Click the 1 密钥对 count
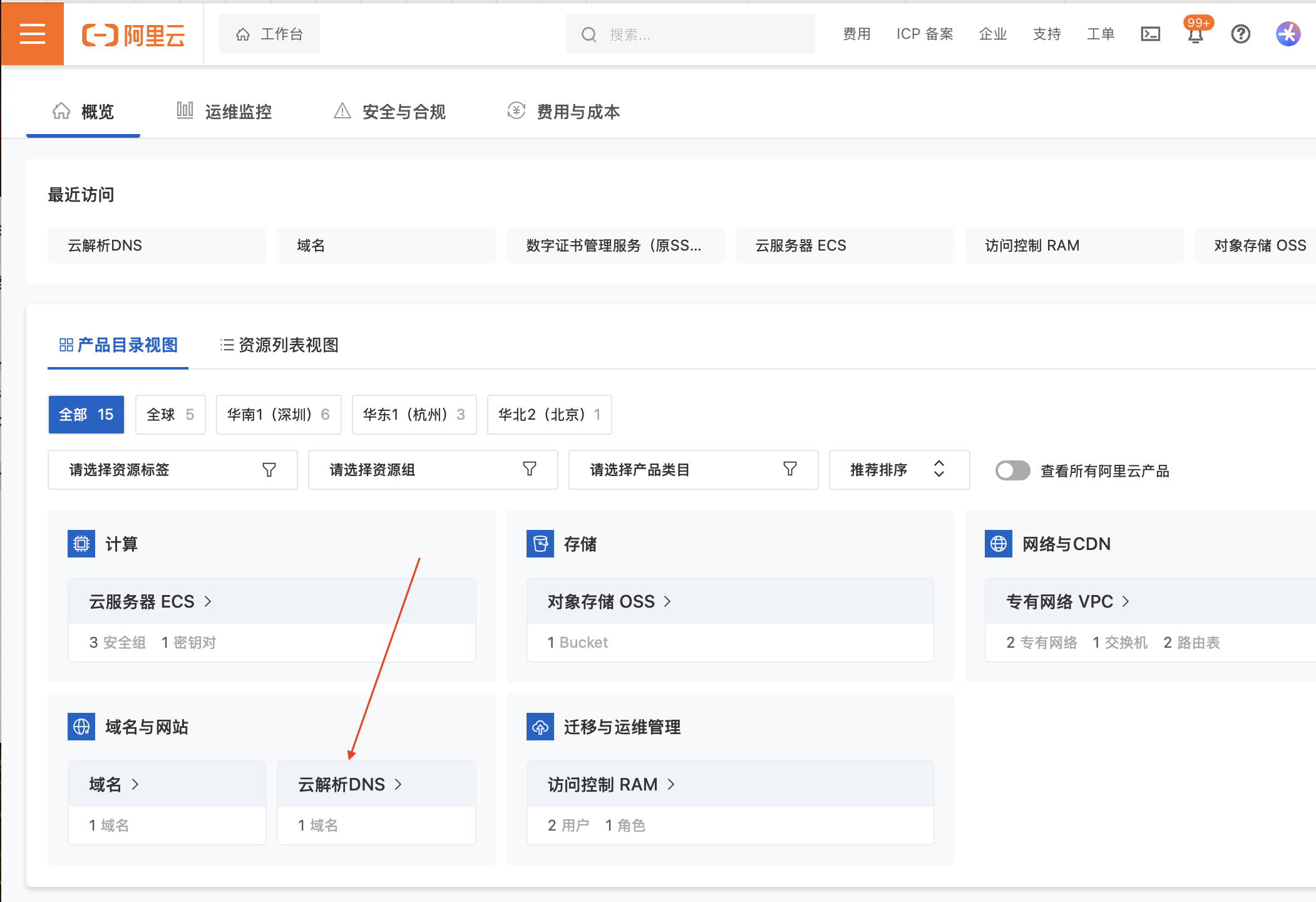 (x=188, y=643)
